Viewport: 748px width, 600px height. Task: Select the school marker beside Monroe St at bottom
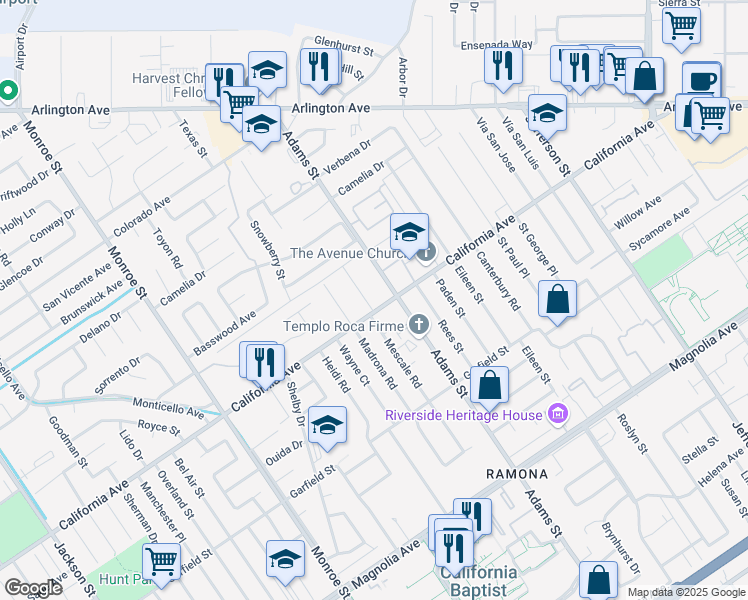tap(285, 560)
